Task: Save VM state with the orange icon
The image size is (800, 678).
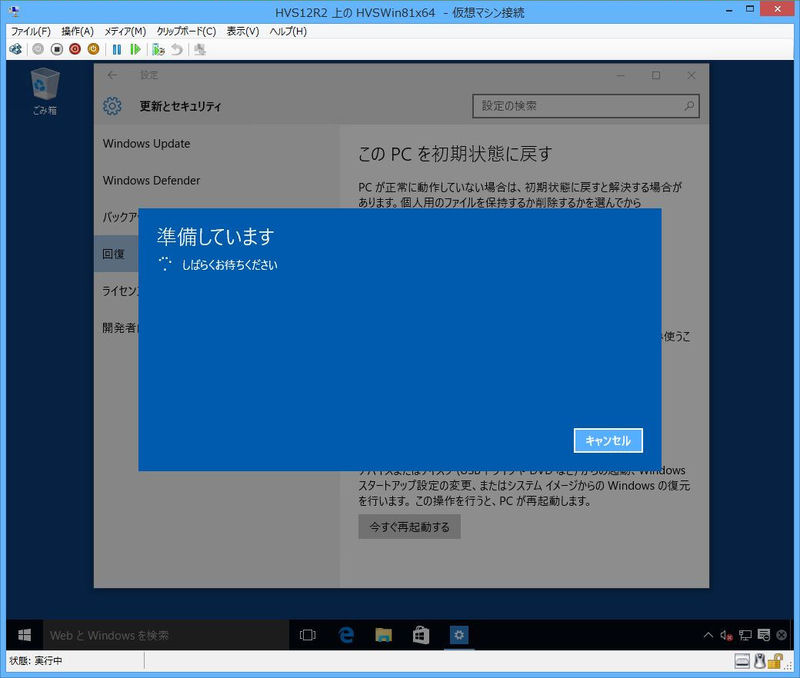Action: 94,49
